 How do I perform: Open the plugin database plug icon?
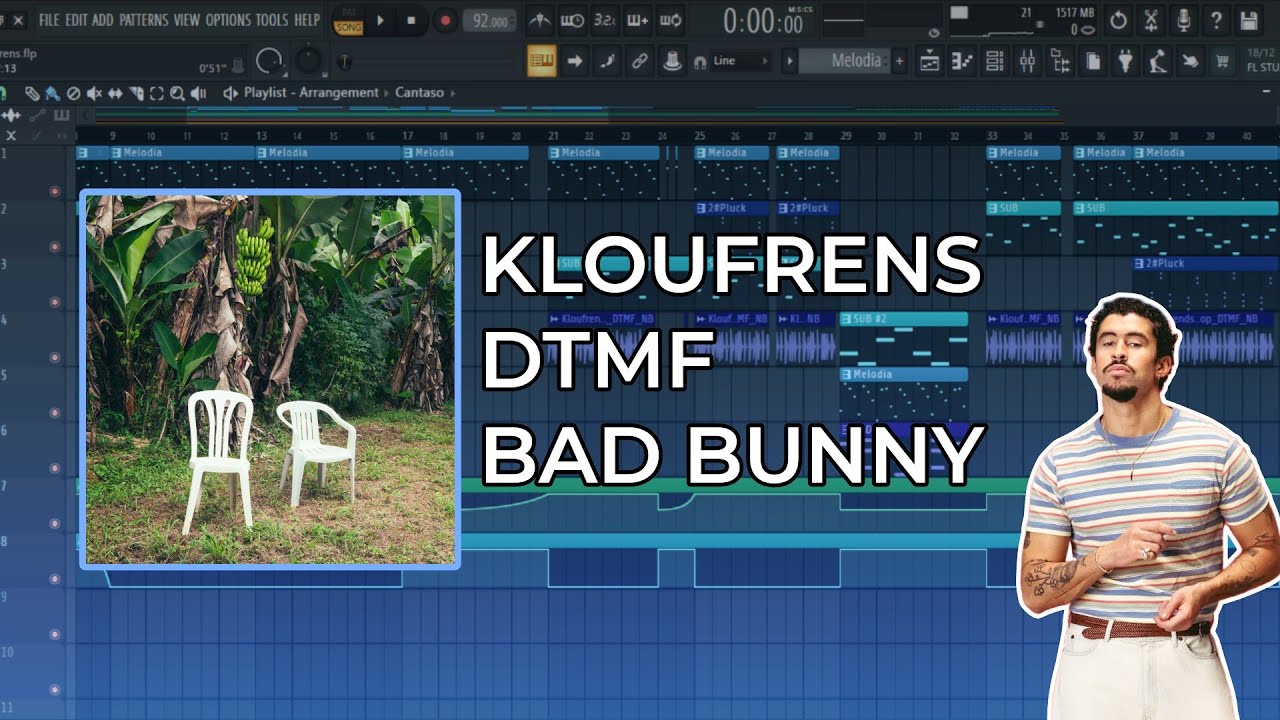coord(1125,61)
